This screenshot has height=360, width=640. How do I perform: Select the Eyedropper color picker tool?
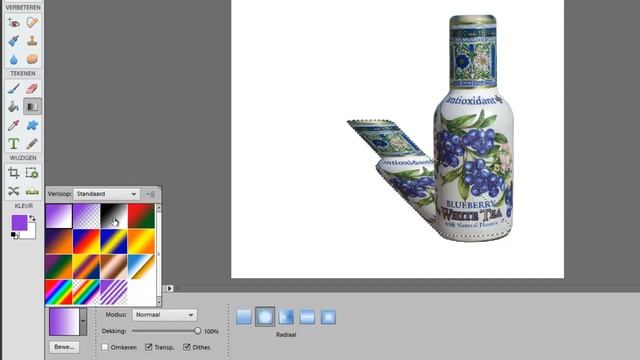point(13,125)
